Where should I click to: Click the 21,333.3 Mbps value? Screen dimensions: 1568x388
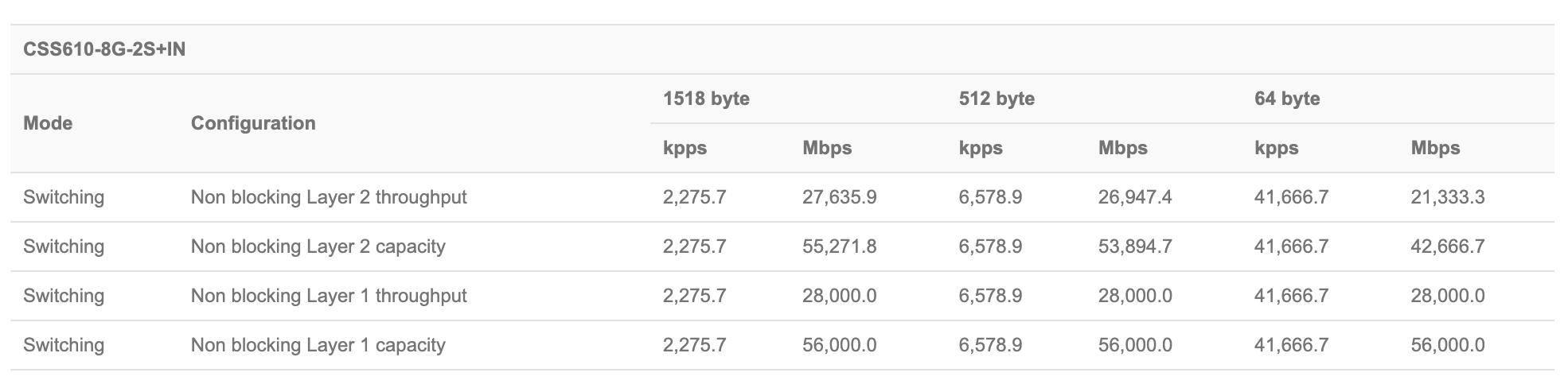tap(1447, 197)
